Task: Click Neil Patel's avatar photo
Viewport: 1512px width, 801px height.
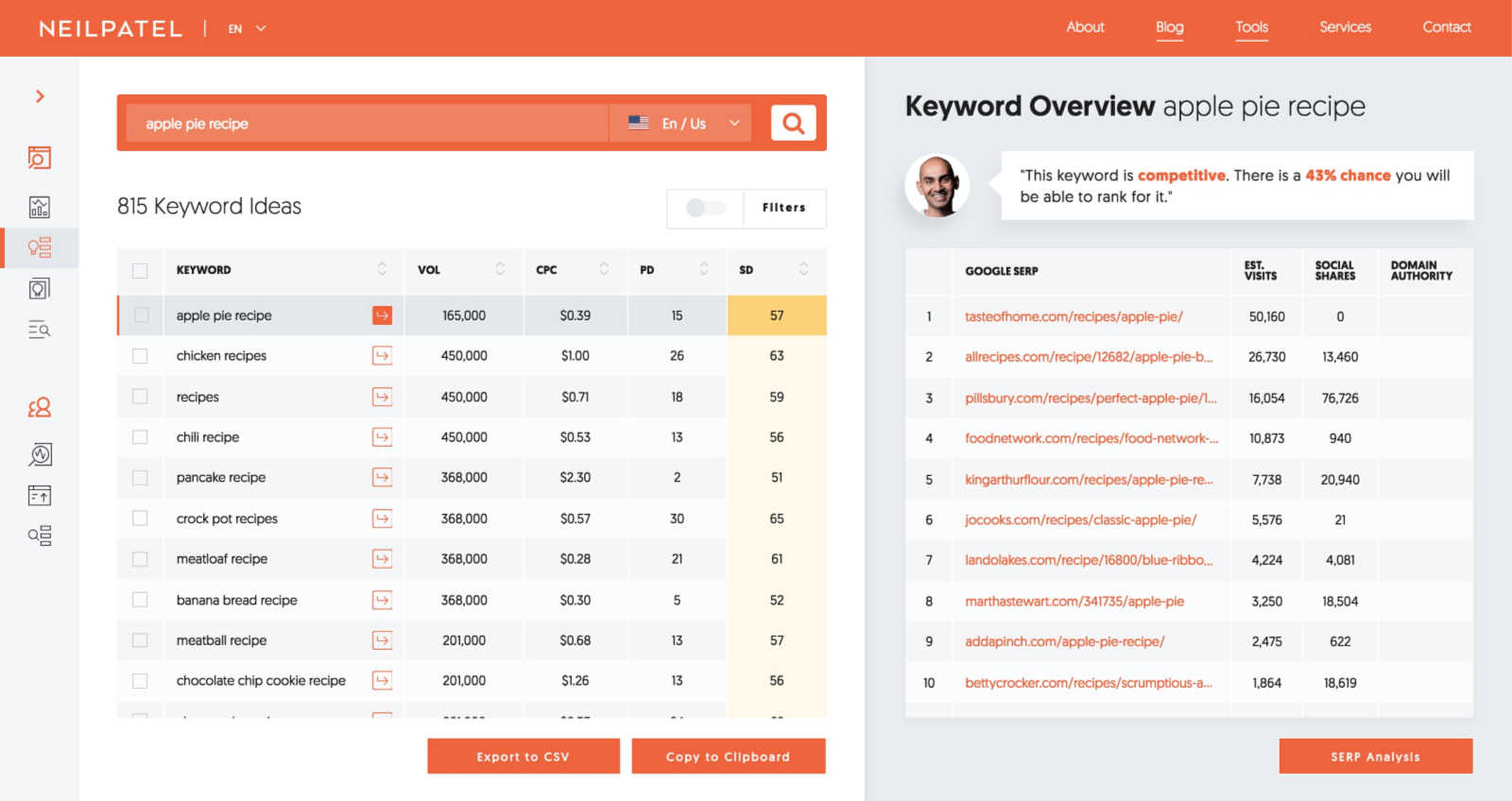Action: (937, 186)
